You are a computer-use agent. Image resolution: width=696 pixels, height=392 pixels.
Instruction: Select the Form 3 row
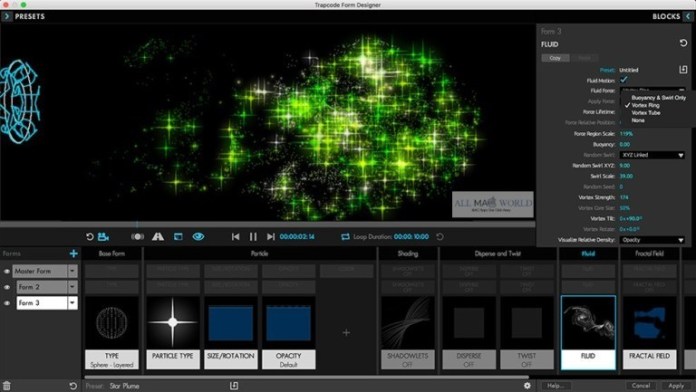pos(42,303)
